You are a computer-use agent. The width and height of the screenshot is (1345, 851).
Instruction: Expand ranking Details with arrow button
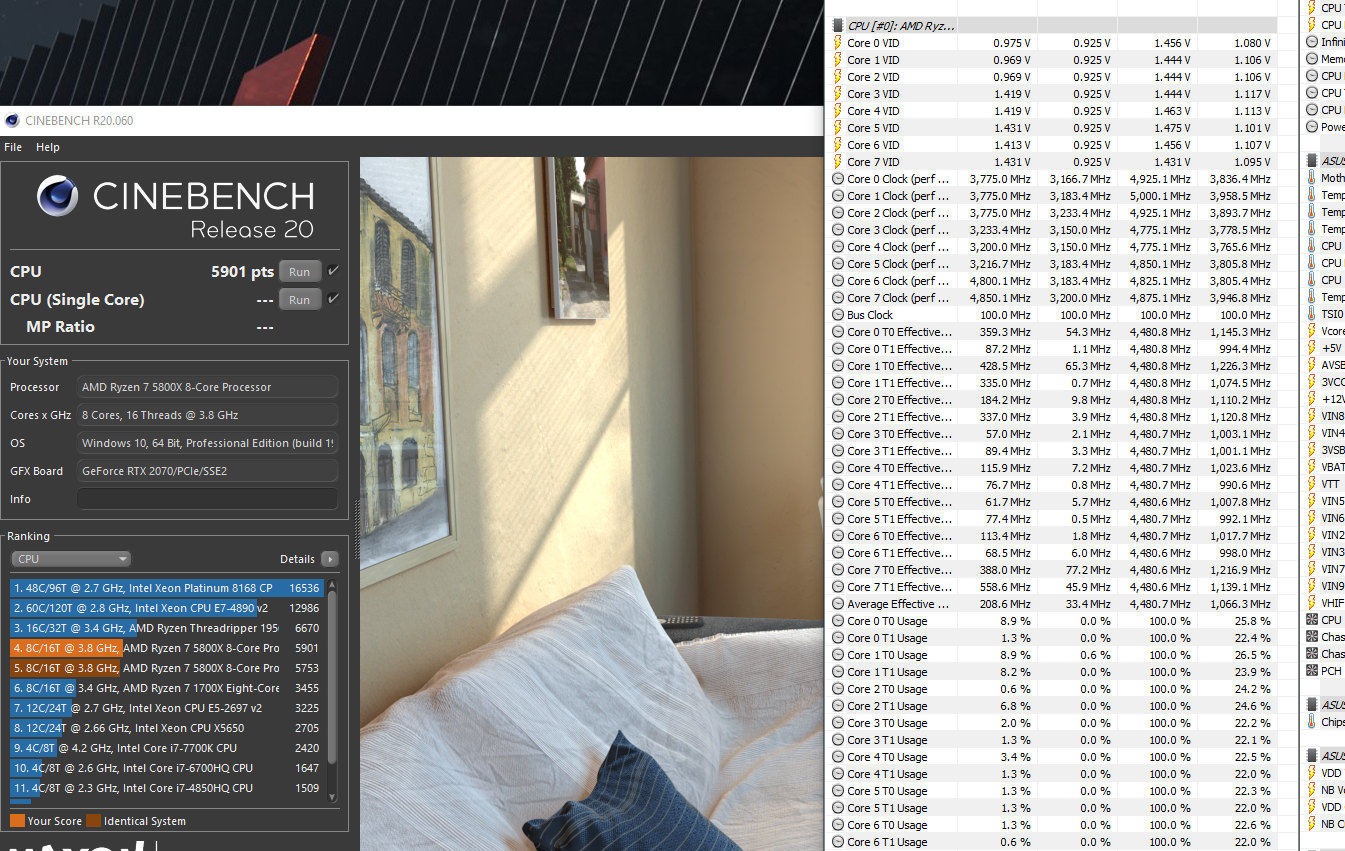click(x=329, y=559)
